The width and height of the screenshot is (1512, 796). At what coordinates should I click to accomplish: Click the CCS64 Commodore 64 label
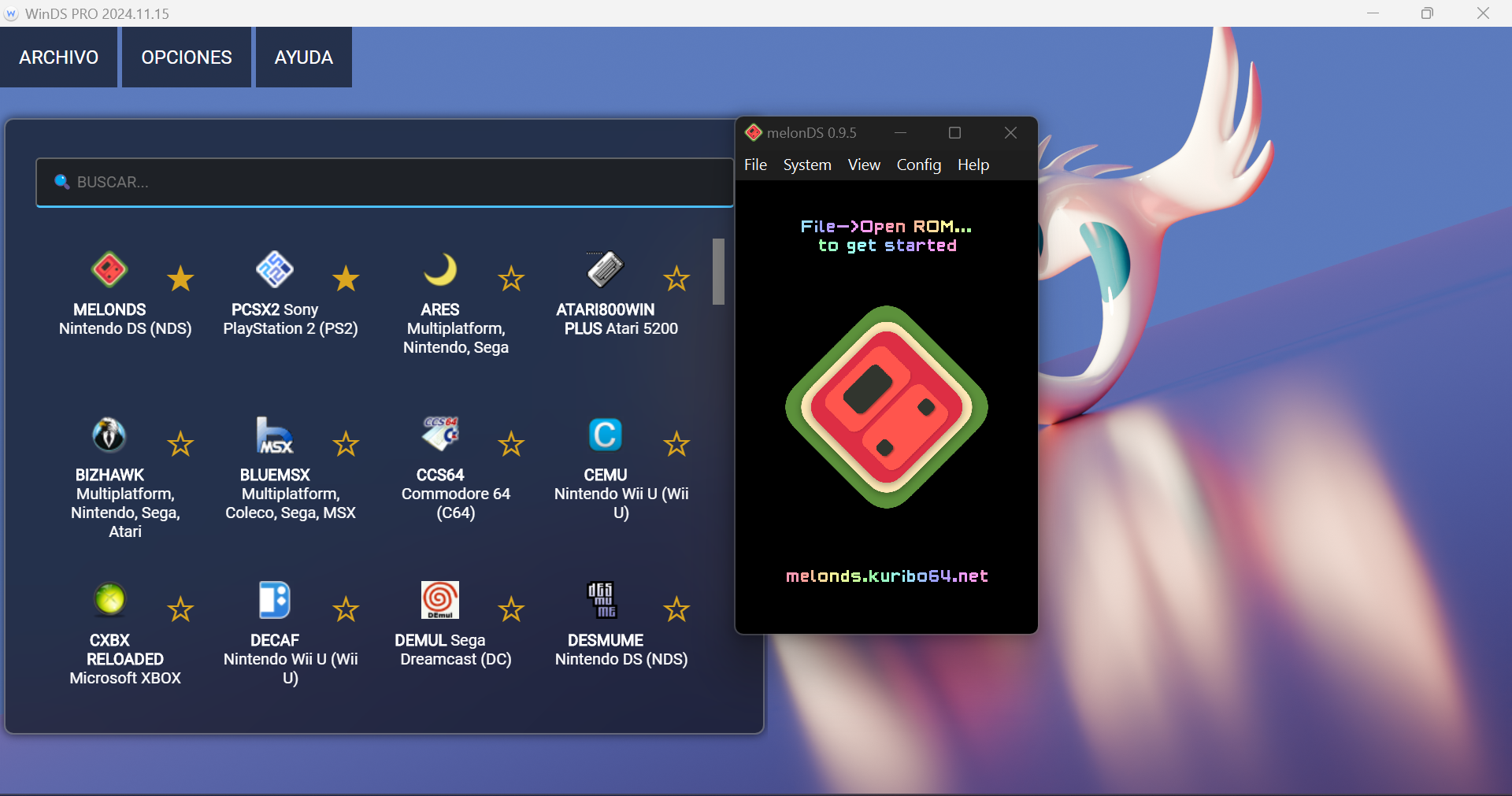(456, 494)
